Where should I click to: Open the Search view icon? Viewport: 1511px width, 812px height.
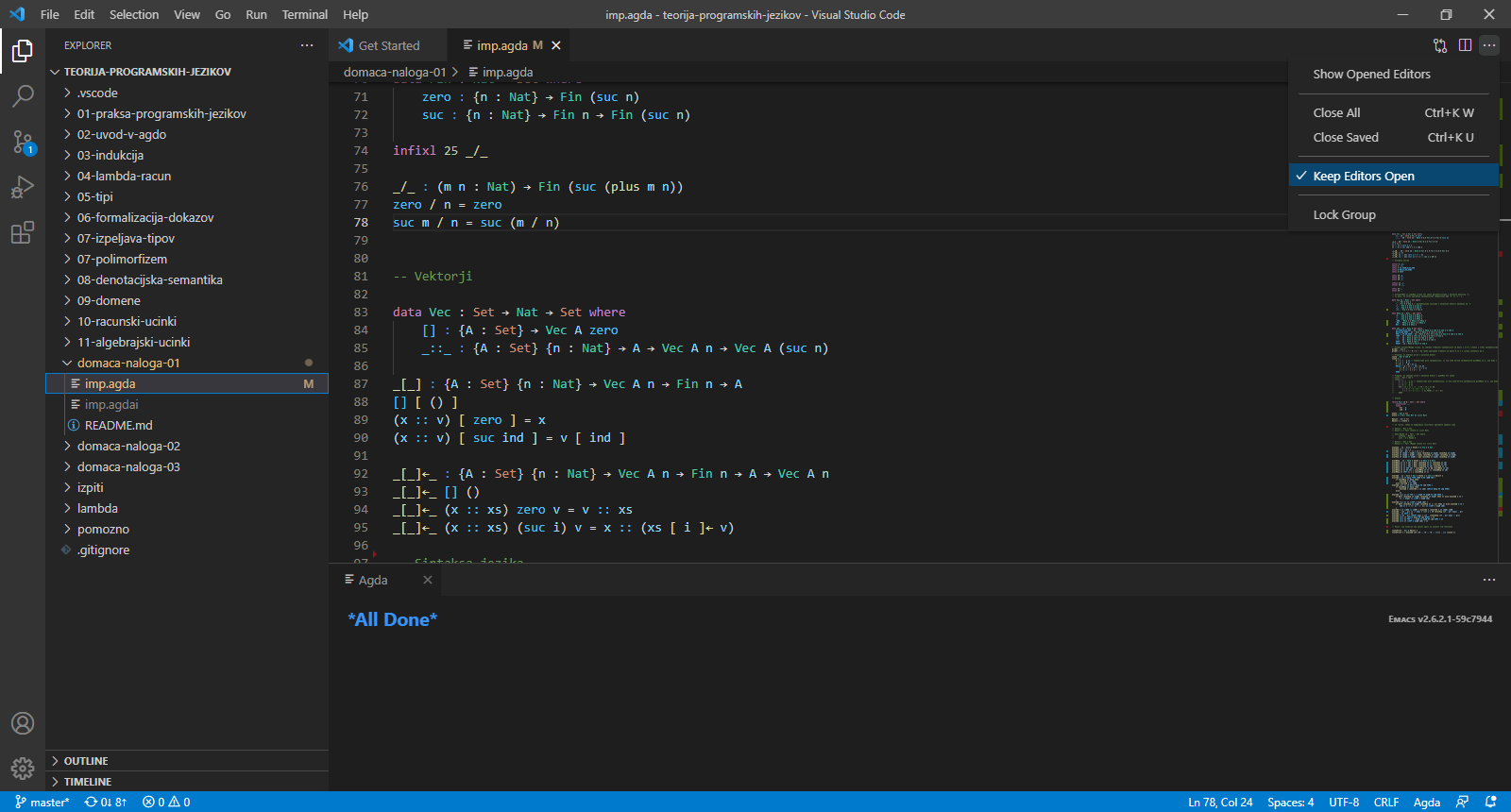click(x=23, y=96)
